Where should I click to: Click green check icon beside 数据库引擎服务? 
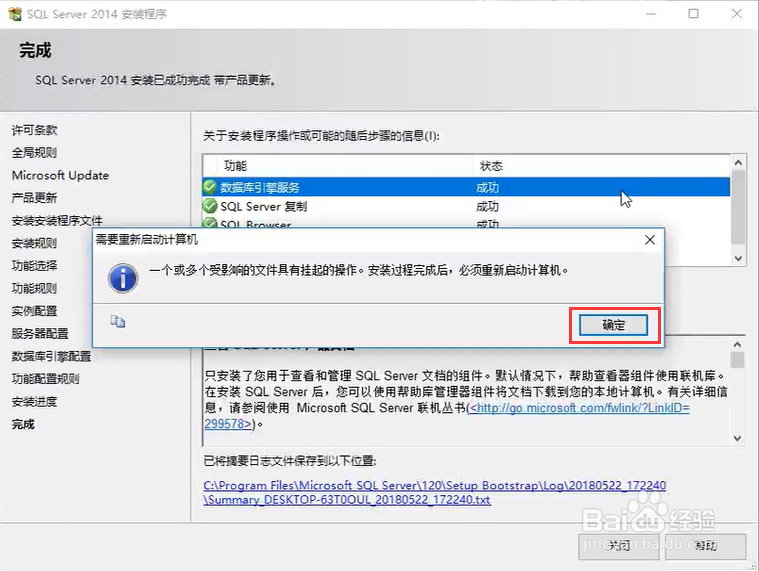(x=210, y=187)
